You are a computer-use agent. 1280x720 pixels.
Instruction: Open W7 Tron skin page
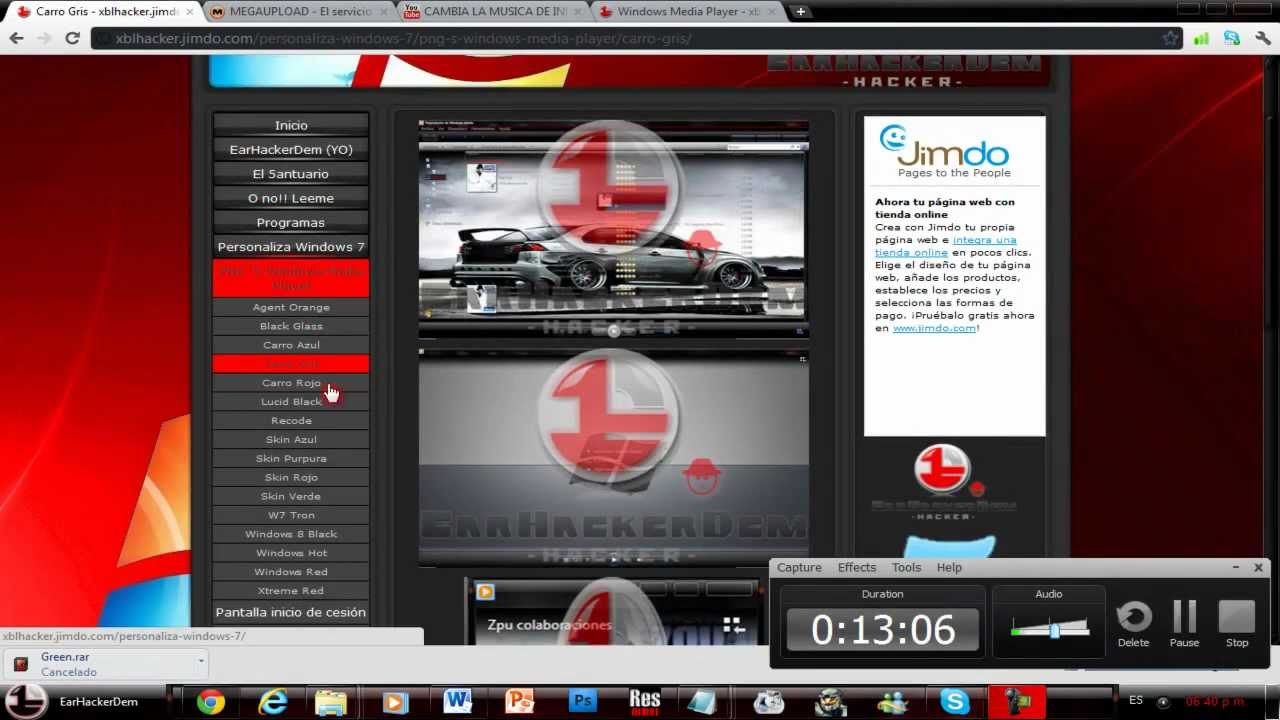pos(291,515)
